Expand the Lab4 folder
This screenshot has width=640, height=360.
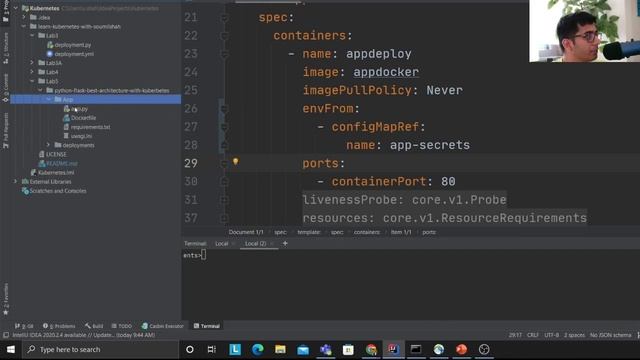pos(32,72)
